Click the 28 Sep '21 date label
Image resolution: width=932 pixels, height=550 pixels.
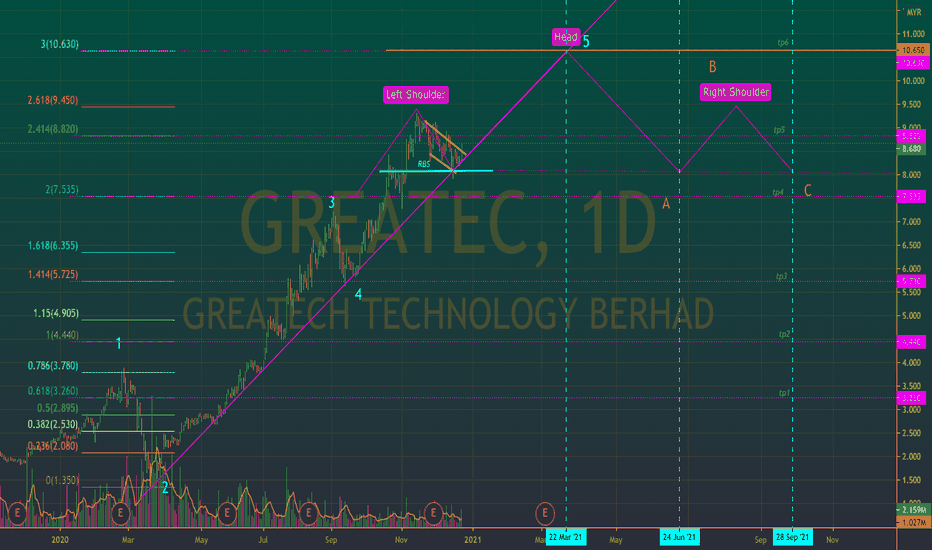coord(792,538)
